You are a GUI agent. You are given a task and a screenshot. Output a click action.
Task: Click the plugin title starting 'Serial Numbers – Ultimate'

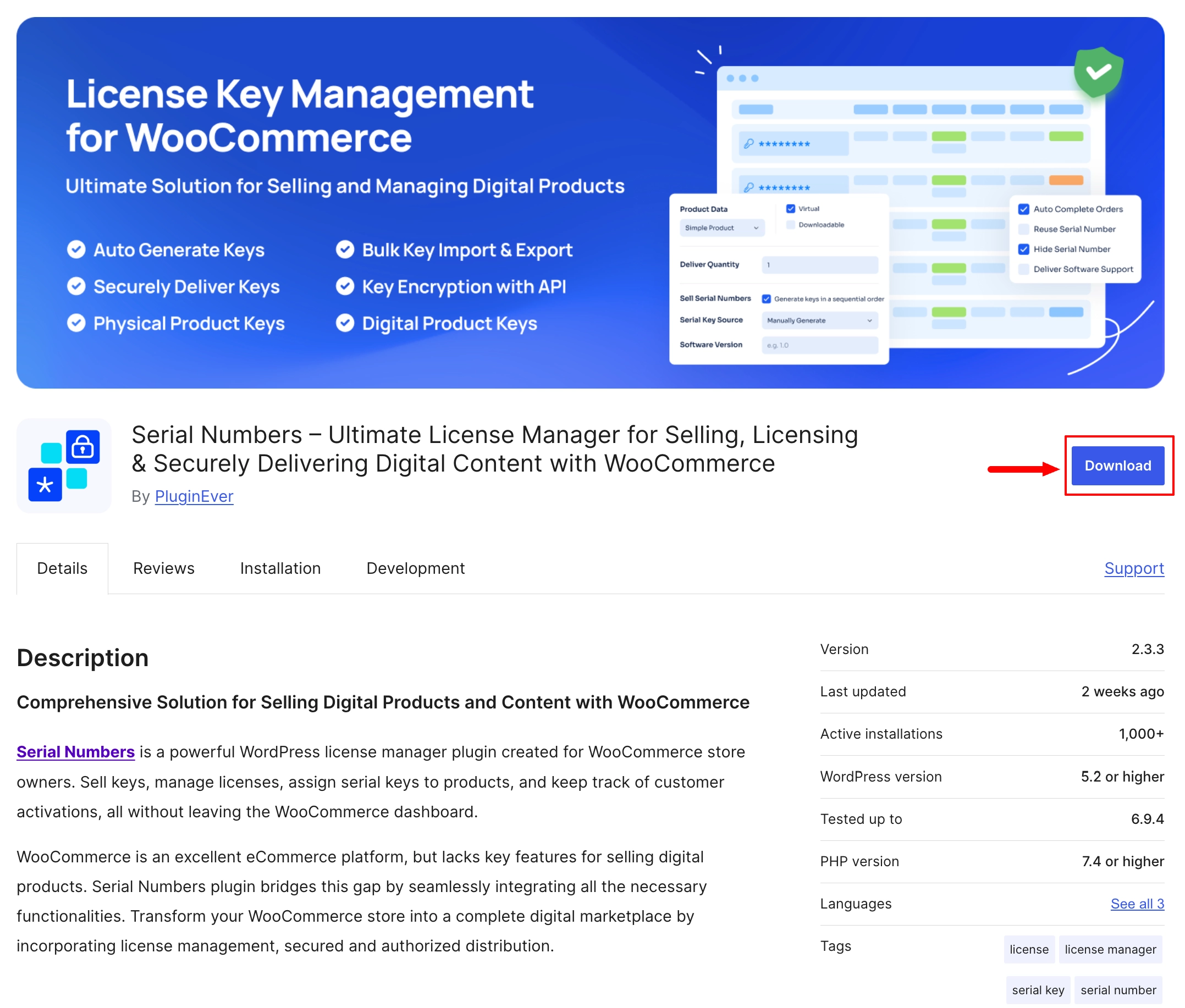tap(494, 448)
